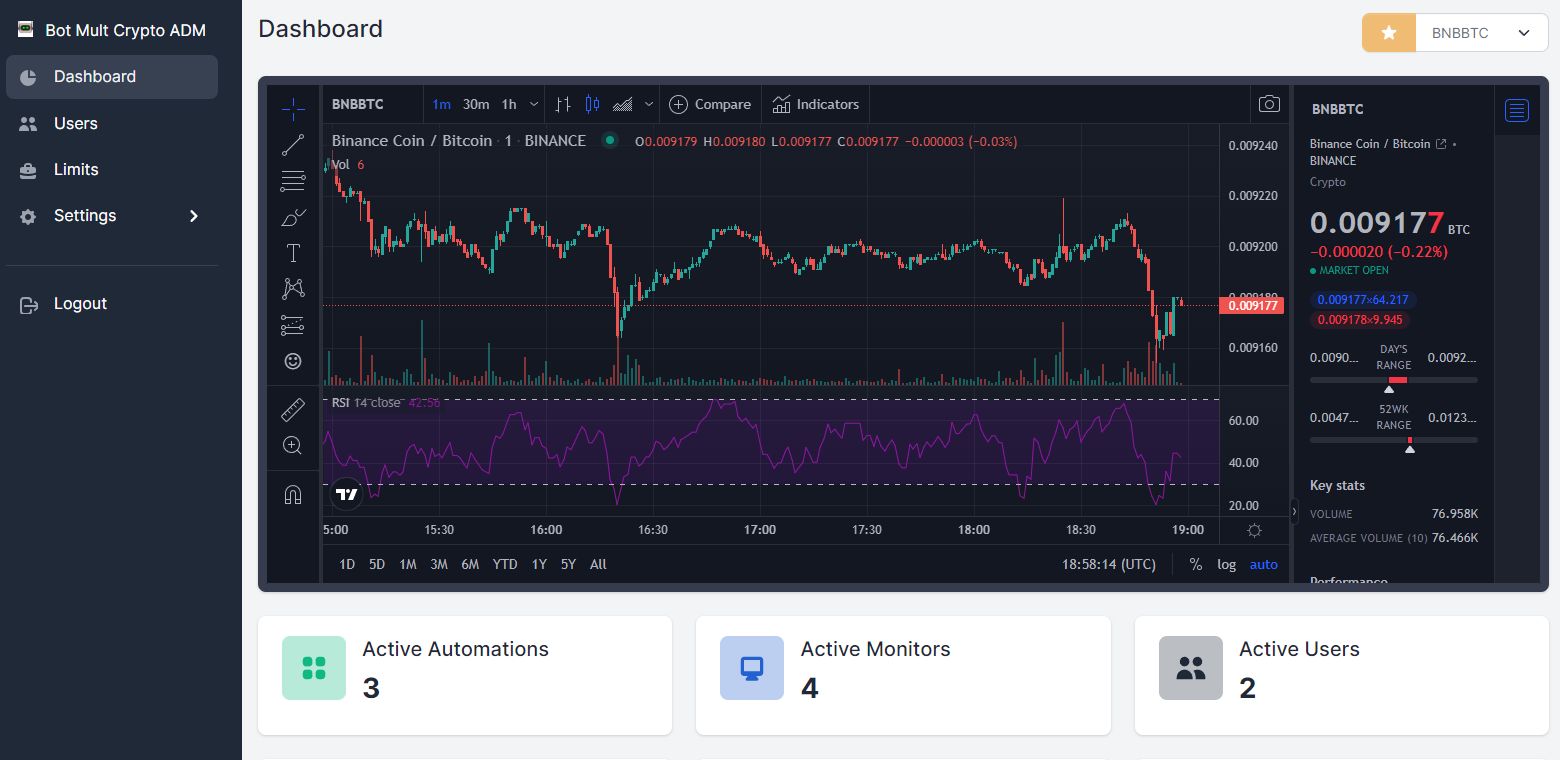Collapse the right details panel handle
Viewport: 1560px width, 760px height.
tap(1294, 511)
